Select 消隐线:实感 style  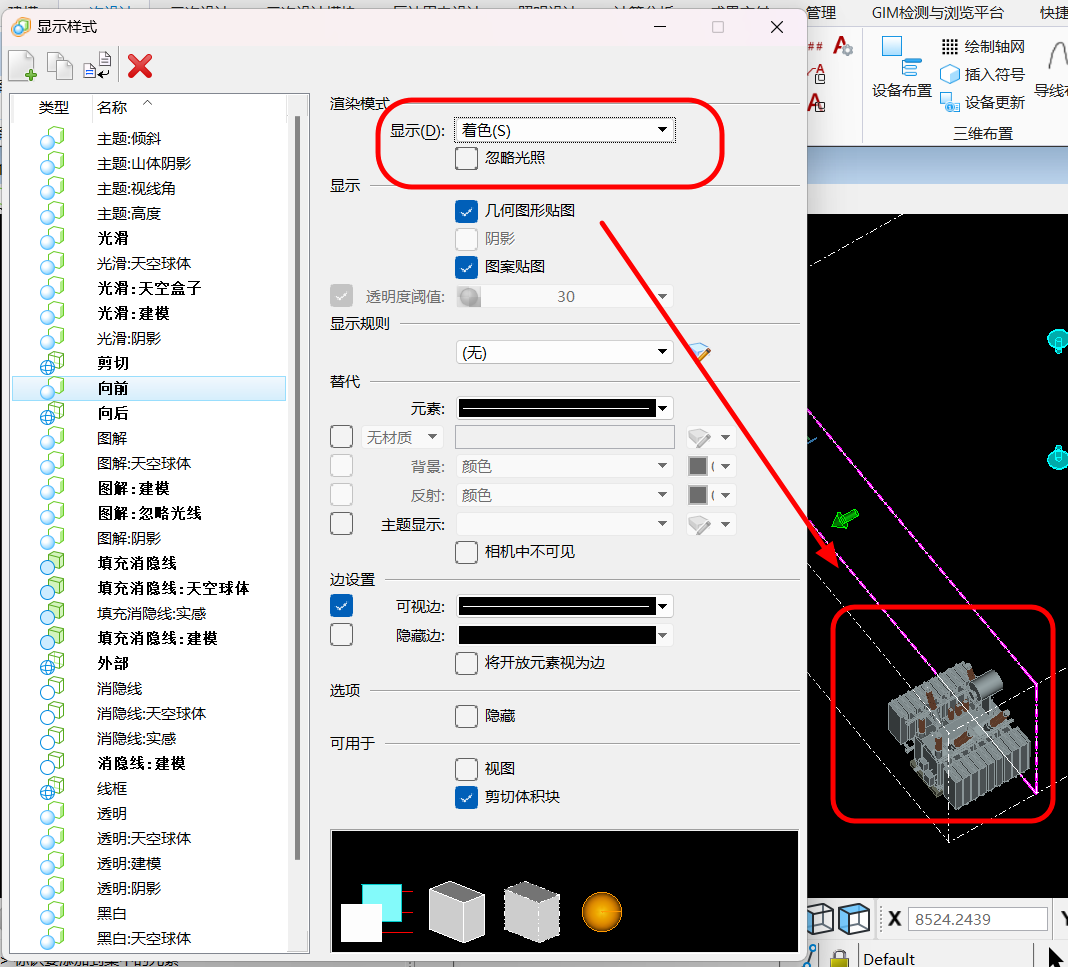point(136,739)
